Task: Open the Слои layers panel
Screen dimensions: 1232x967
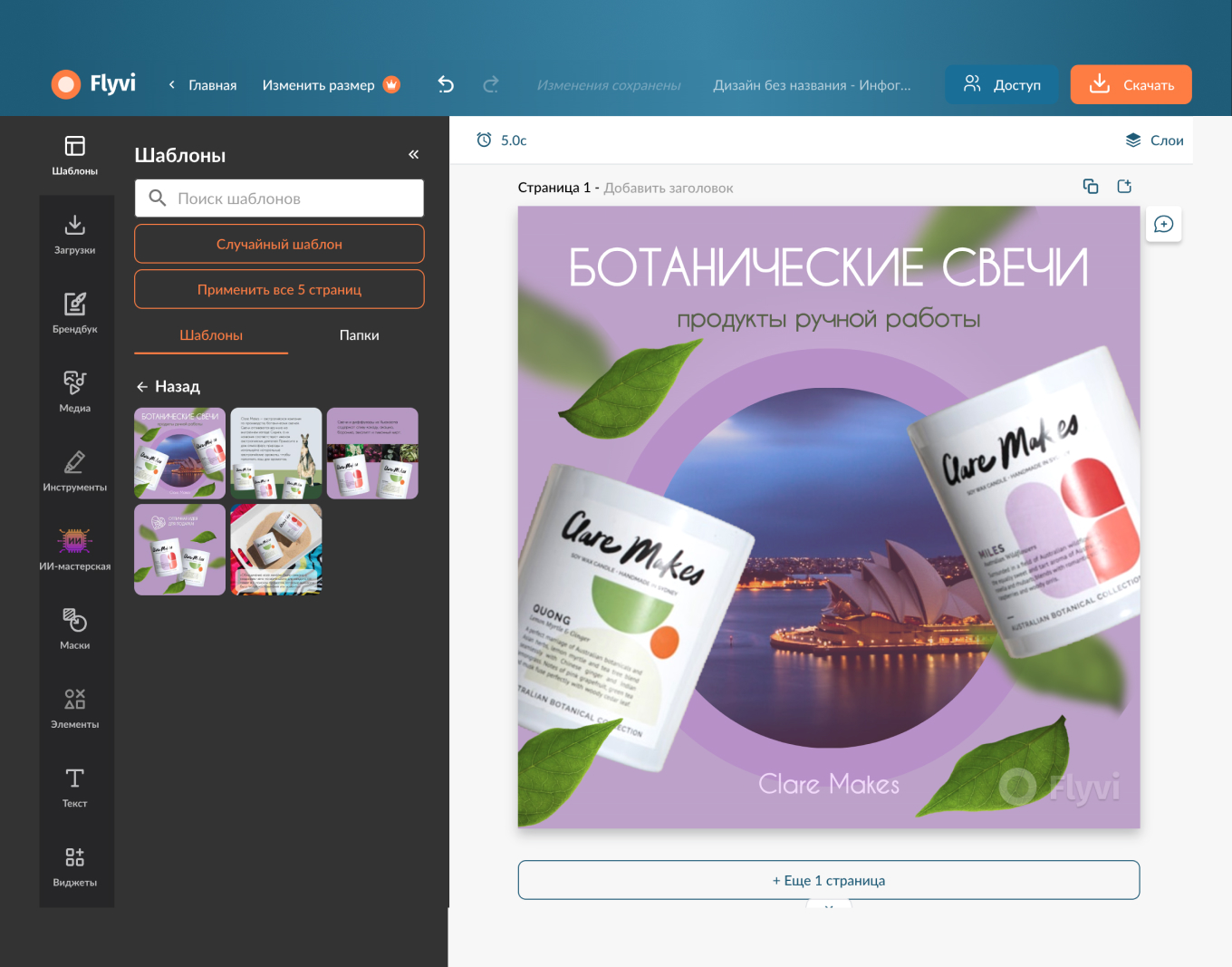Action: [1154, 140]
